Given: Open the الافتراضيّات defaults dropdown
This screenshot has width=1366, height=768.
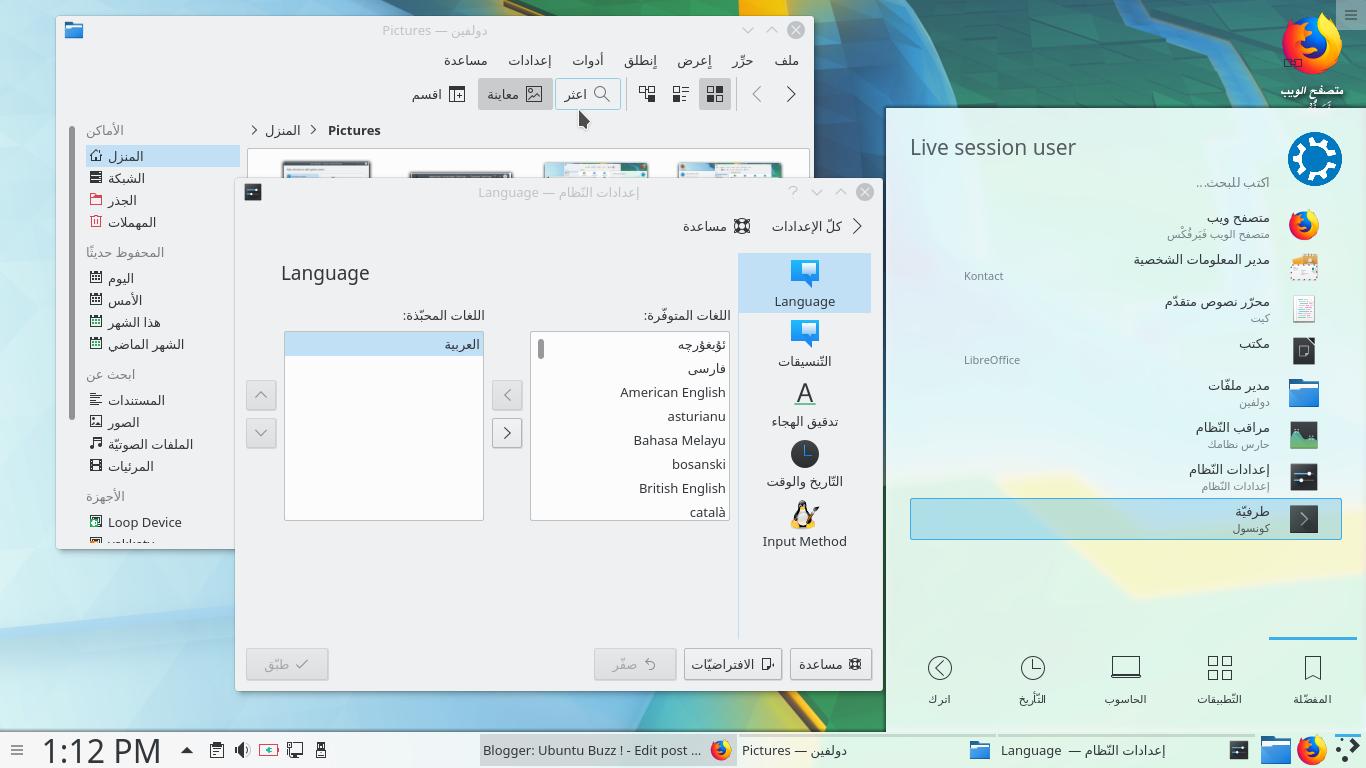Looking at the screenshot, I should 732,663.
